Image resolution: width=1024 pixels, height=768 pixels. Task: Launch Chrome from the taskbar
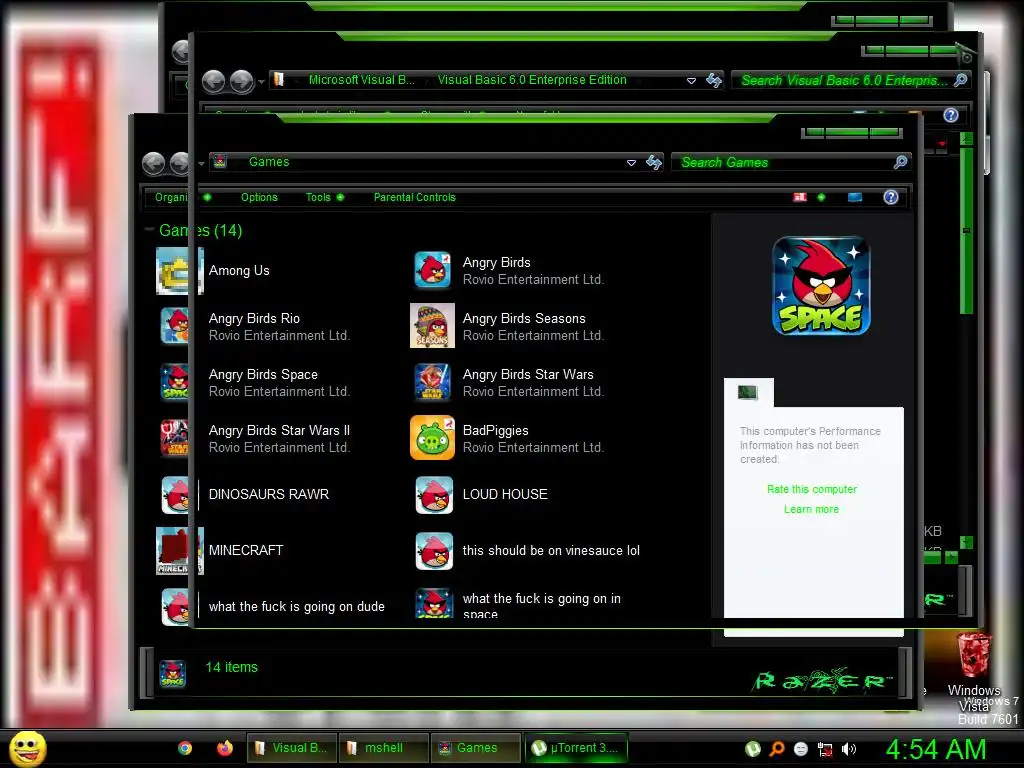[x=185, y=748]
